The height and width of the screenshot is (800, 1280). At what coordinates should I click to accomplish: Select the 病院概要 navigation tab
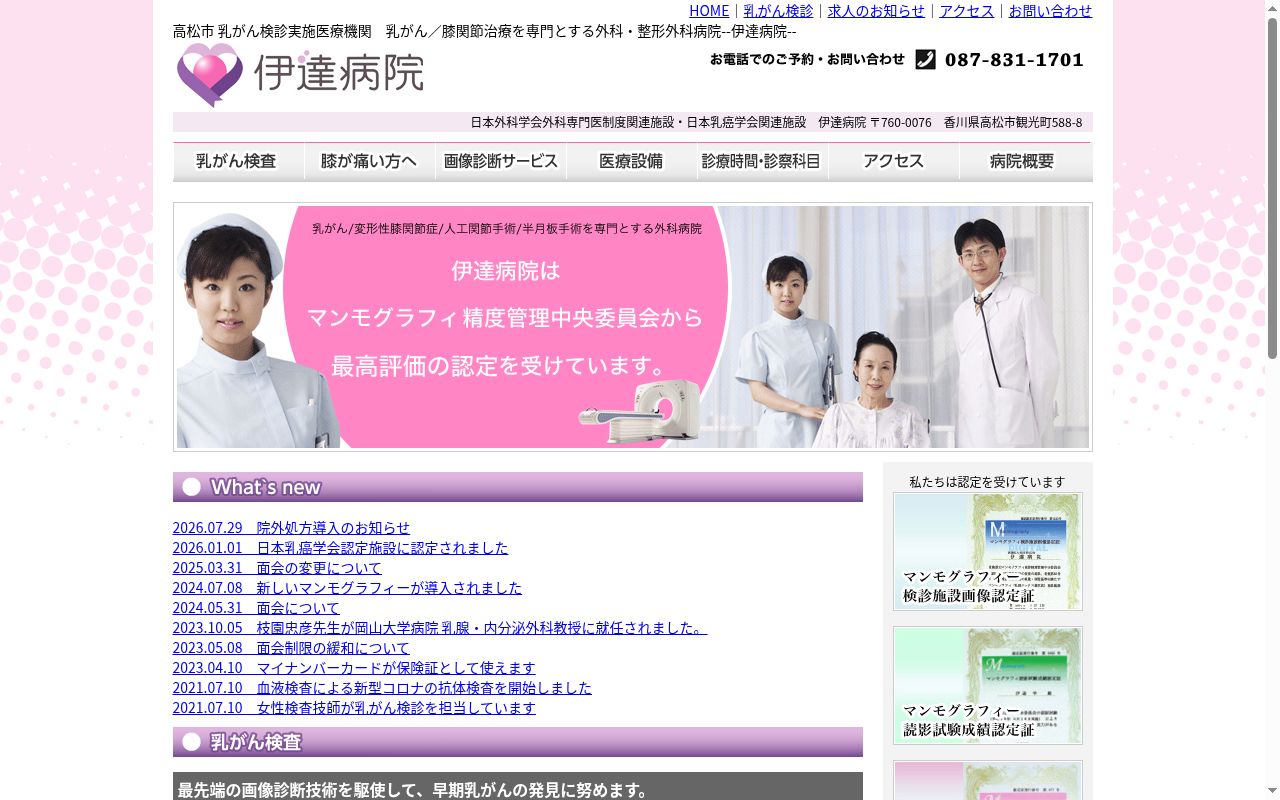coord(1025,162)
